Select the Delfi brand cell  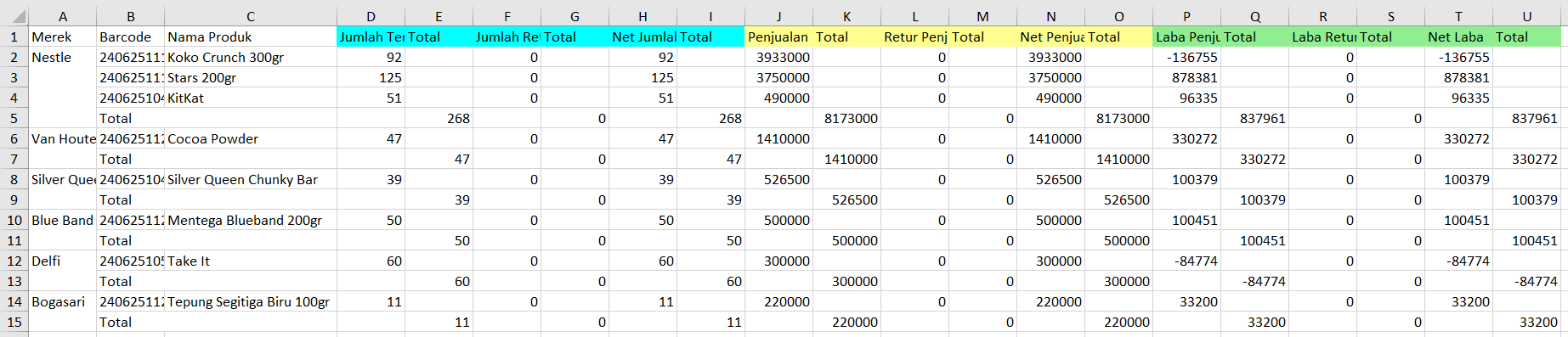coord(63,261)
